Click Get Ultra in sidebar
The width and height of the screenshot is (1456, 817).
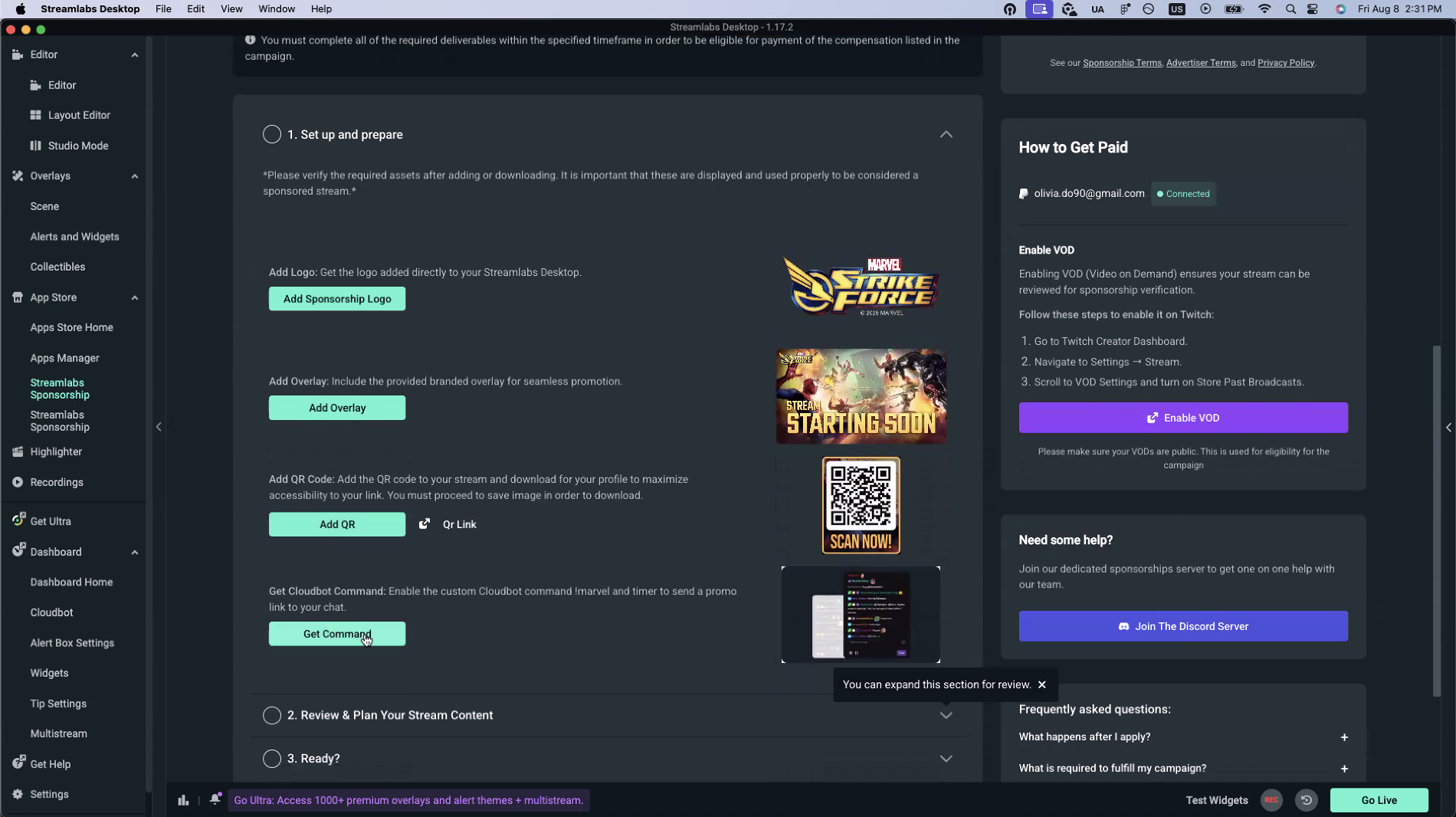51,521
